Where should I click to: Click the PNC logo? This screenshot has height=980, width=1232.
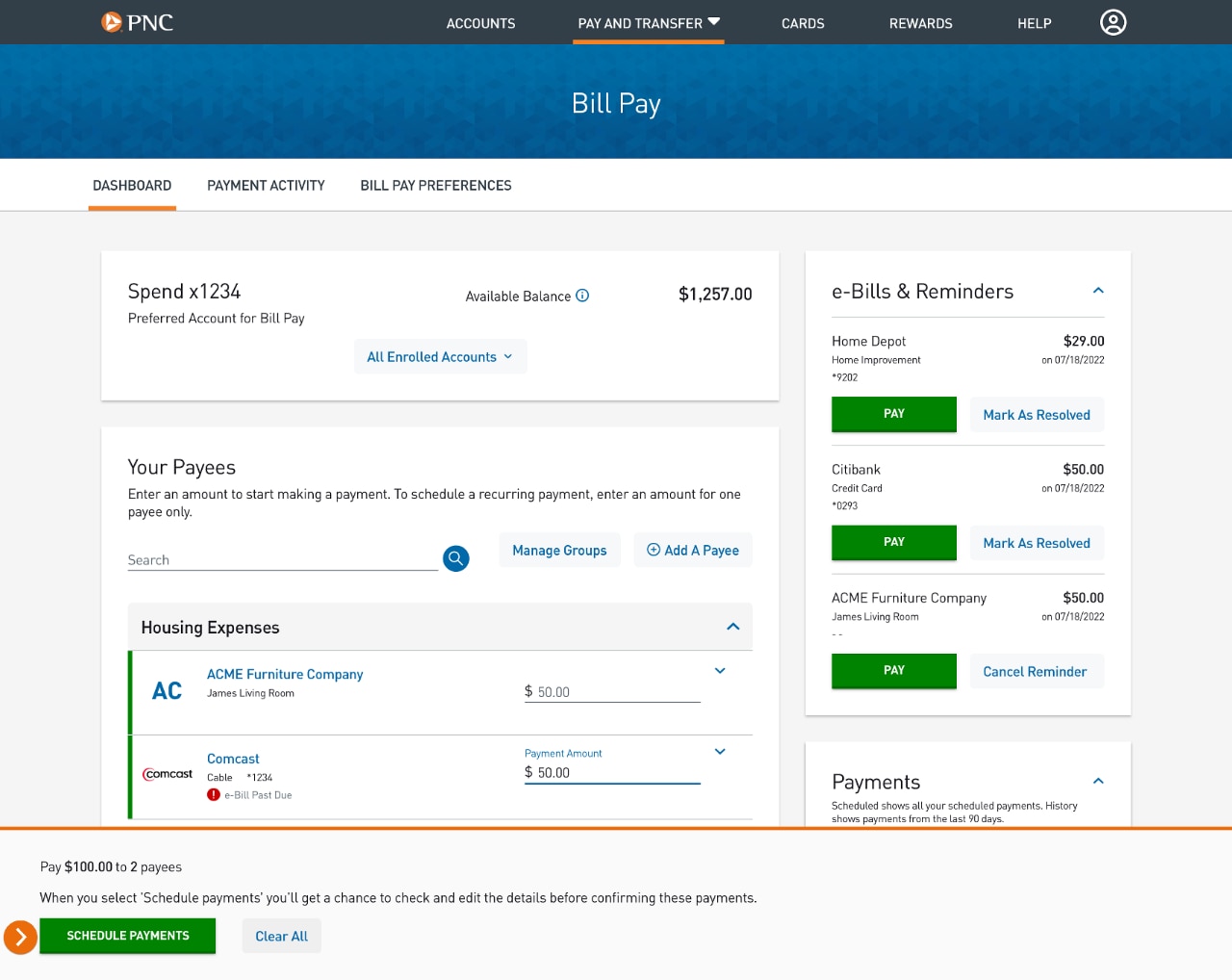(138, 21)
